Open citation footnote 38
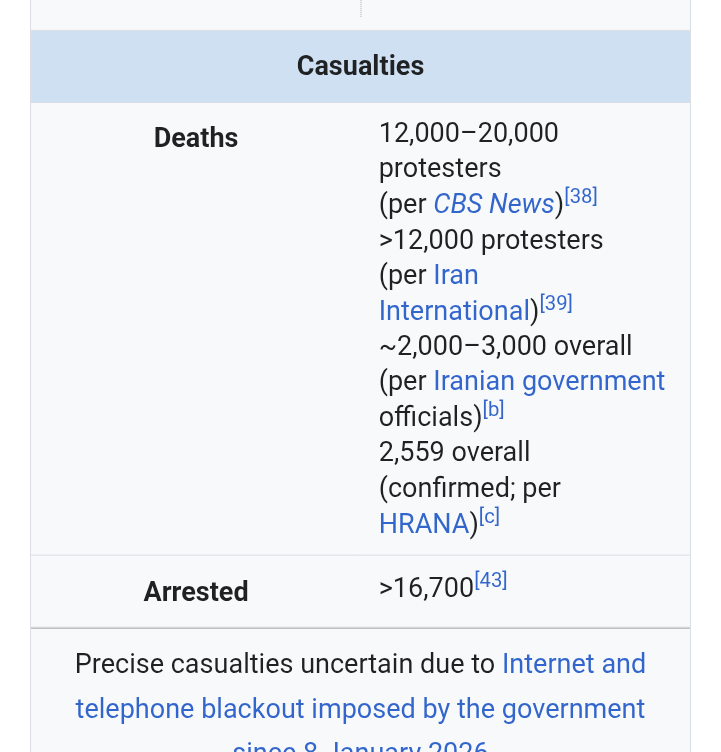Screen dimensions: 721x752 click(581, 197)
